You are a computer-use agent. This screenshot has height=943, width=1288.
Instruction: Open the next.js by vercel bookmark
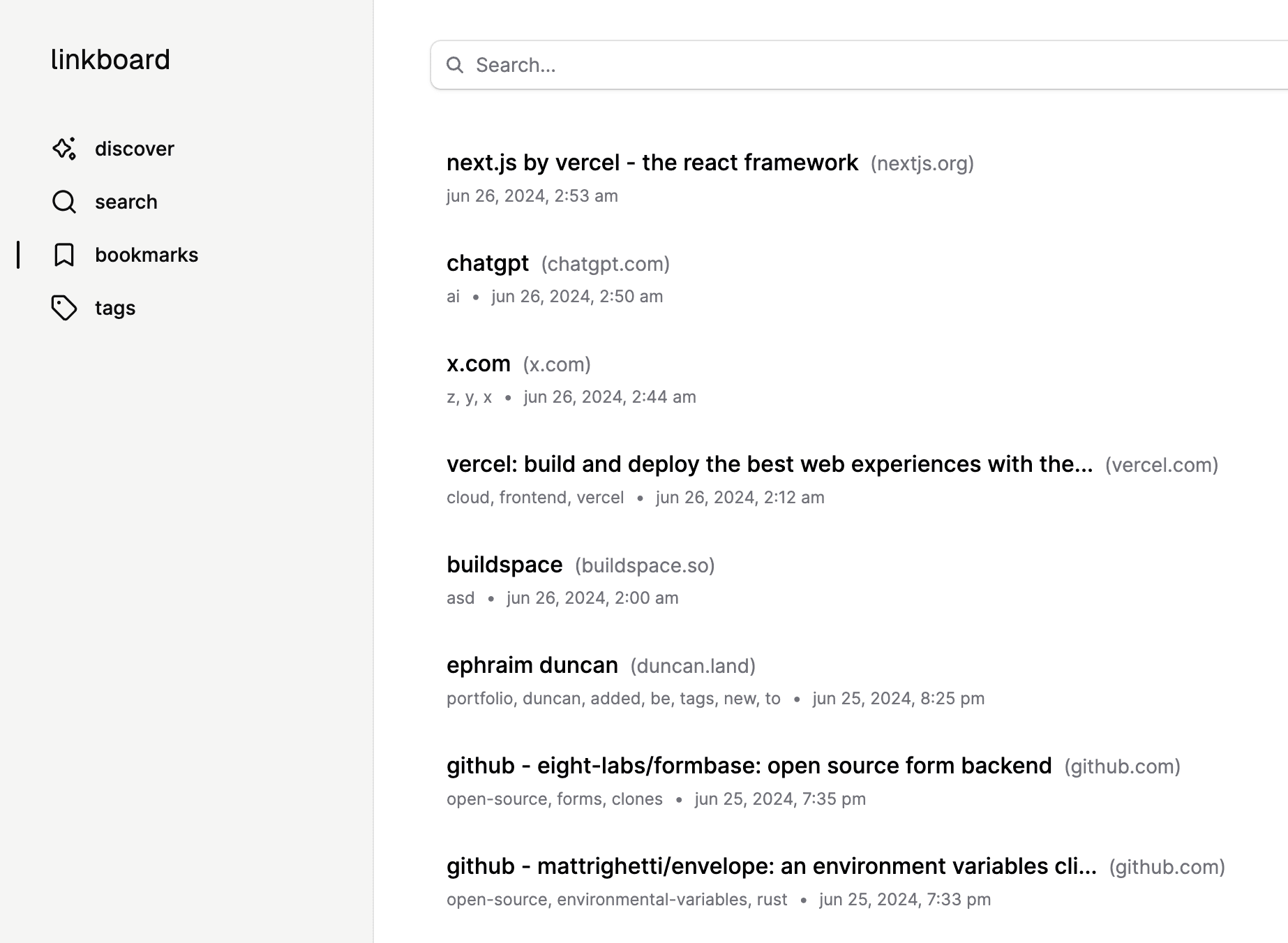[652, 163]
